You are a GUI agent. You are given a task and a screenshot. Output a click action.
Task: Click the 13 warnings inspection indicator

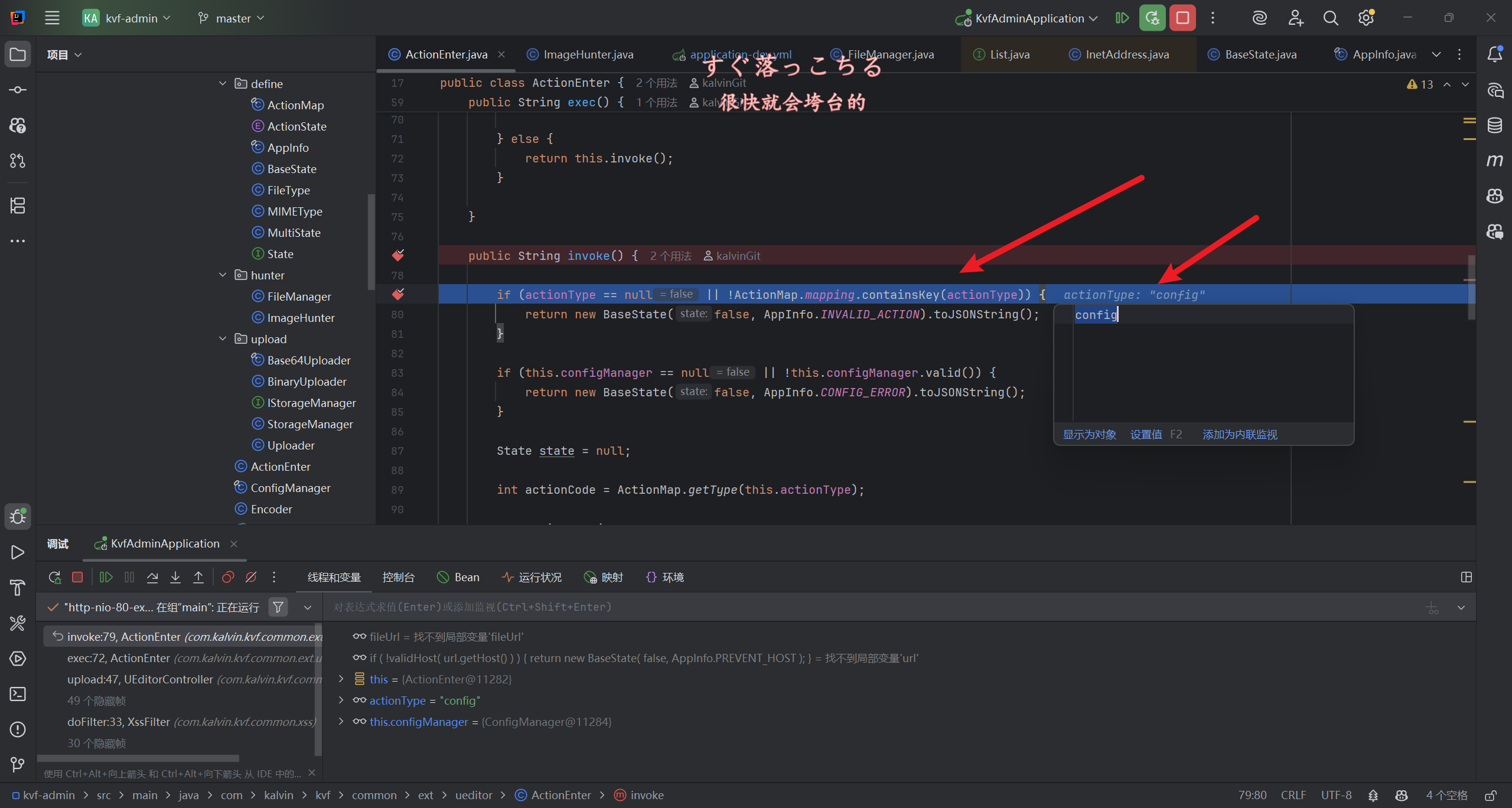(1420, 84)
